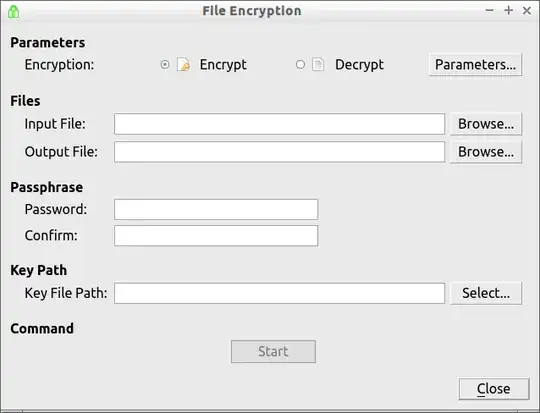Focus the Output File text field
This screenshot has width=540, height=413.
[279, 152]
